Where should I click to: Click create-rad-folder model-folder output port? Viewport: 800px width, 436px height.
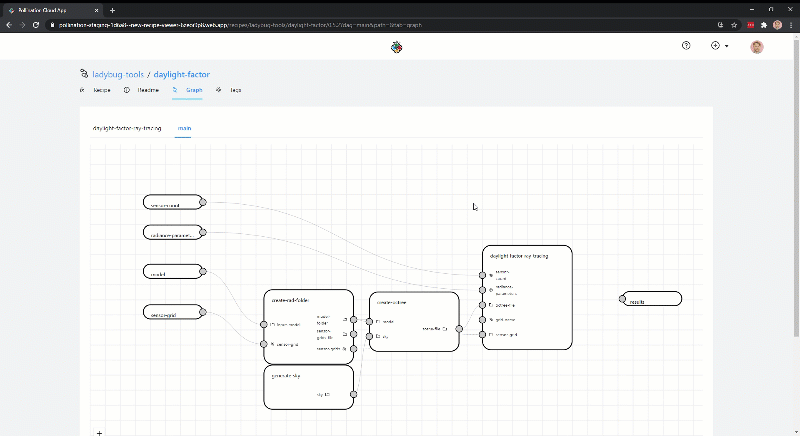[x=354, y=320]
